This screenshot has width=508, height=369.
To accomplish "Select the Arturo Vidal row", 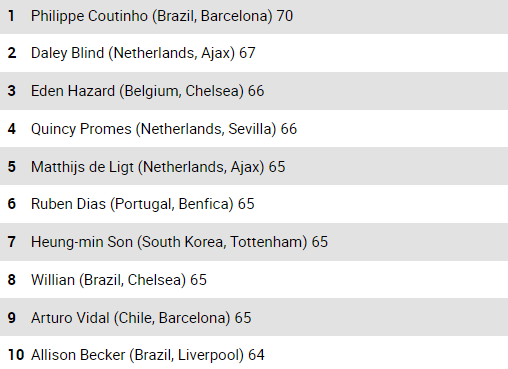I will [254, 317].
